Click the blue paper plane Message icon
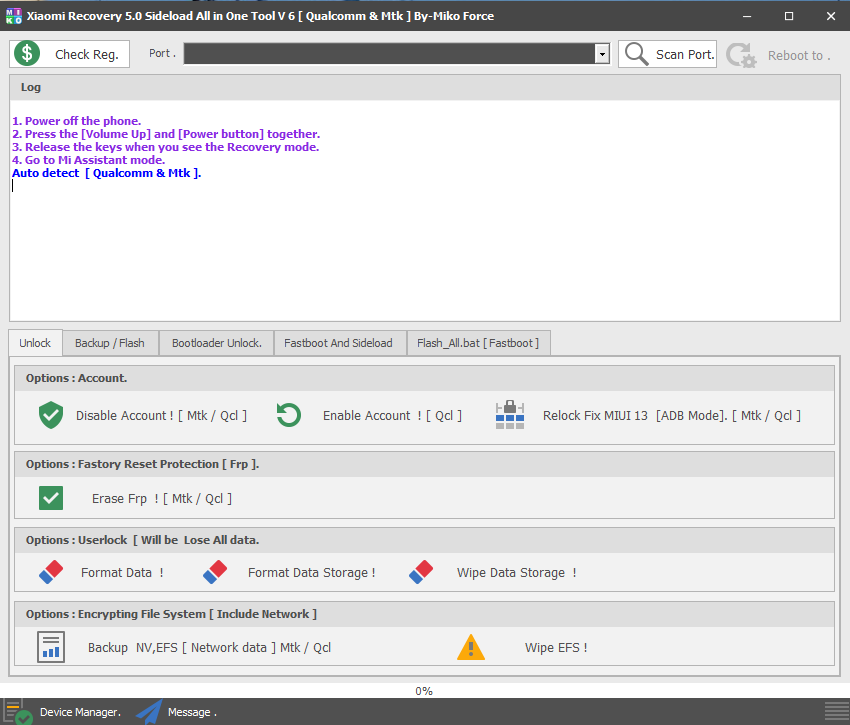Viewport: 850px width, 725px height. (150, 711)
